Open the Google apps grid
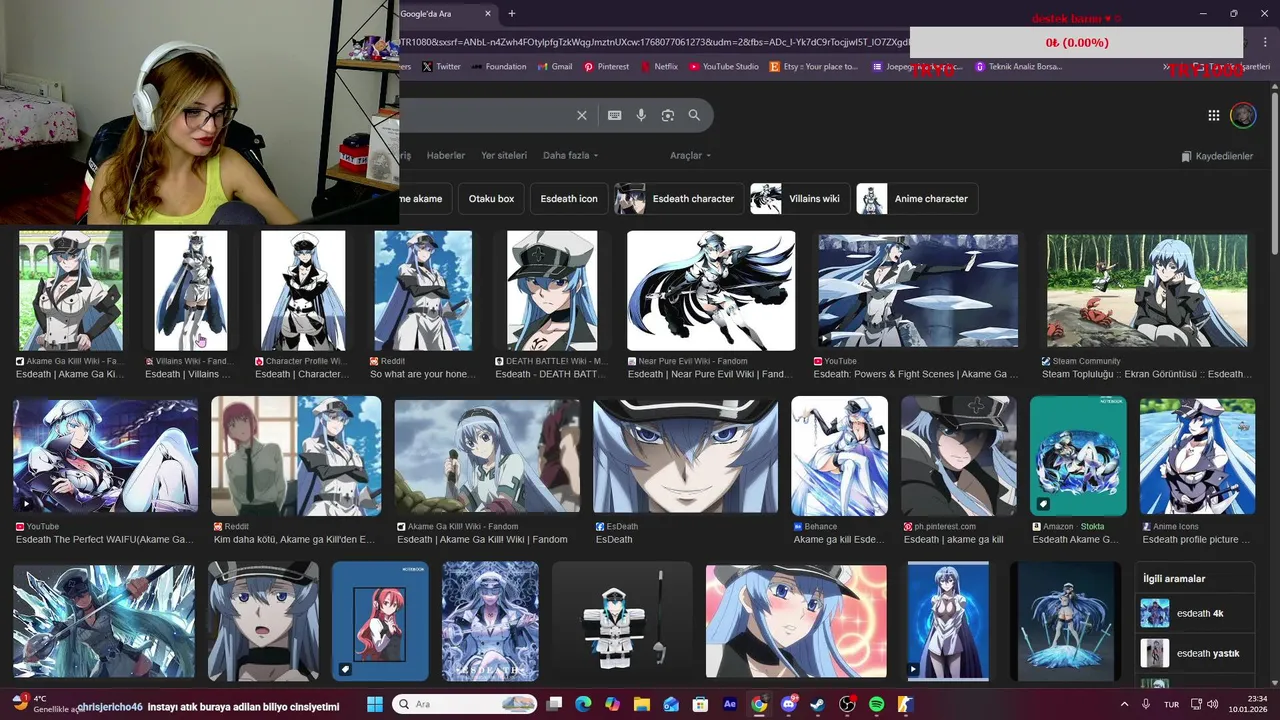The width and height of the screenshot is (1280, 720). click(1213, 115)
